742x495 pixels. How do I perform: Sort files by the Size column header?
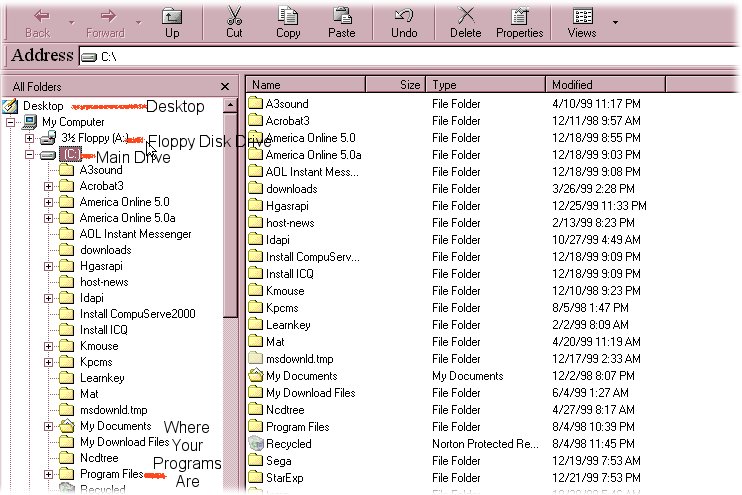[396, 85]
